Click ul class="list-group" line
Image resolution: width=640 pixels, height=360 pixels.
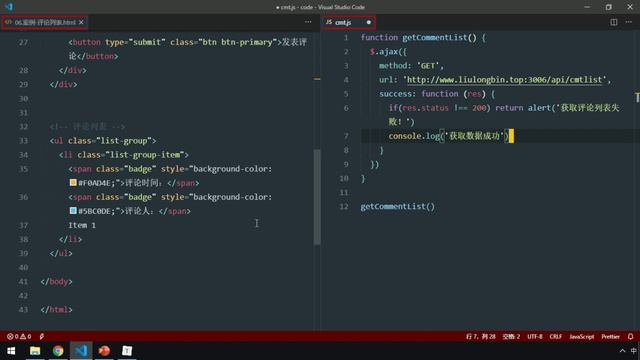click(x=103, y=141)
